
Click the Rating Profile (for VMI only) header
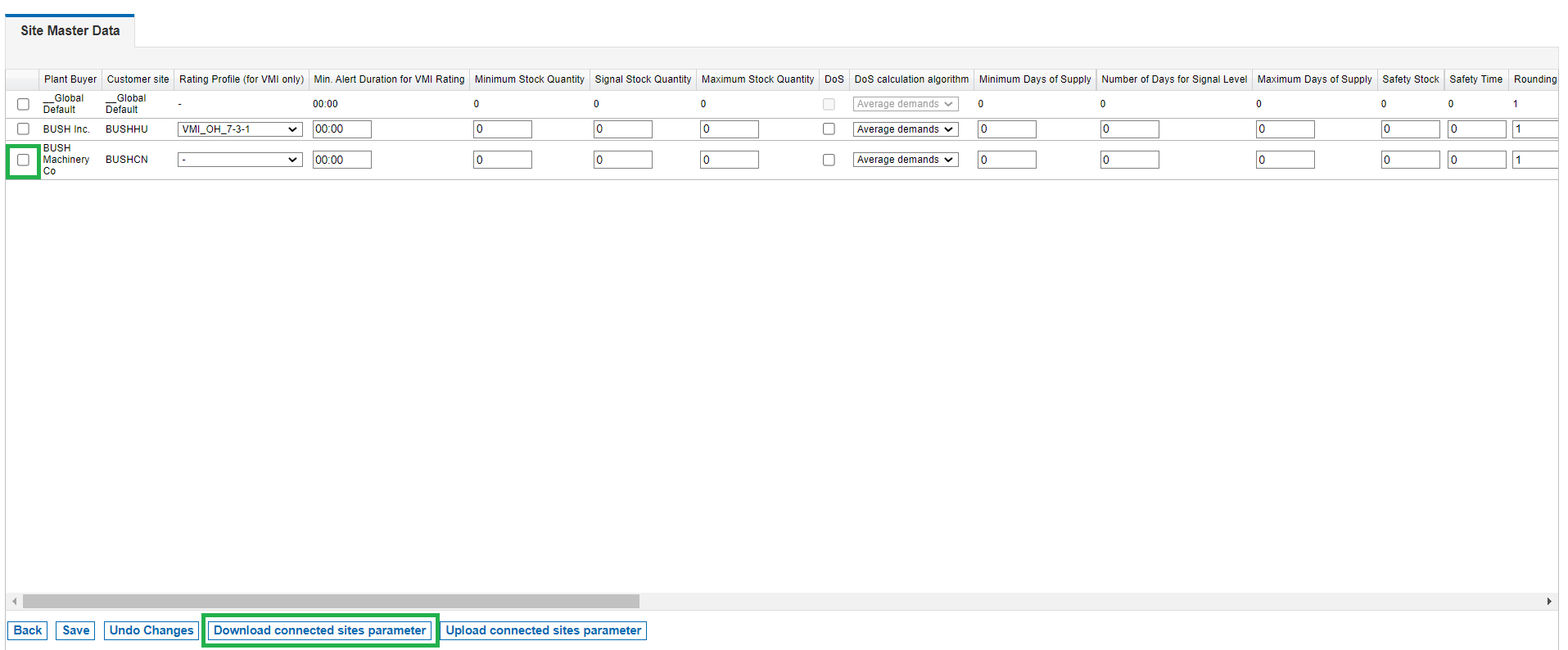(x=242, y=79)
